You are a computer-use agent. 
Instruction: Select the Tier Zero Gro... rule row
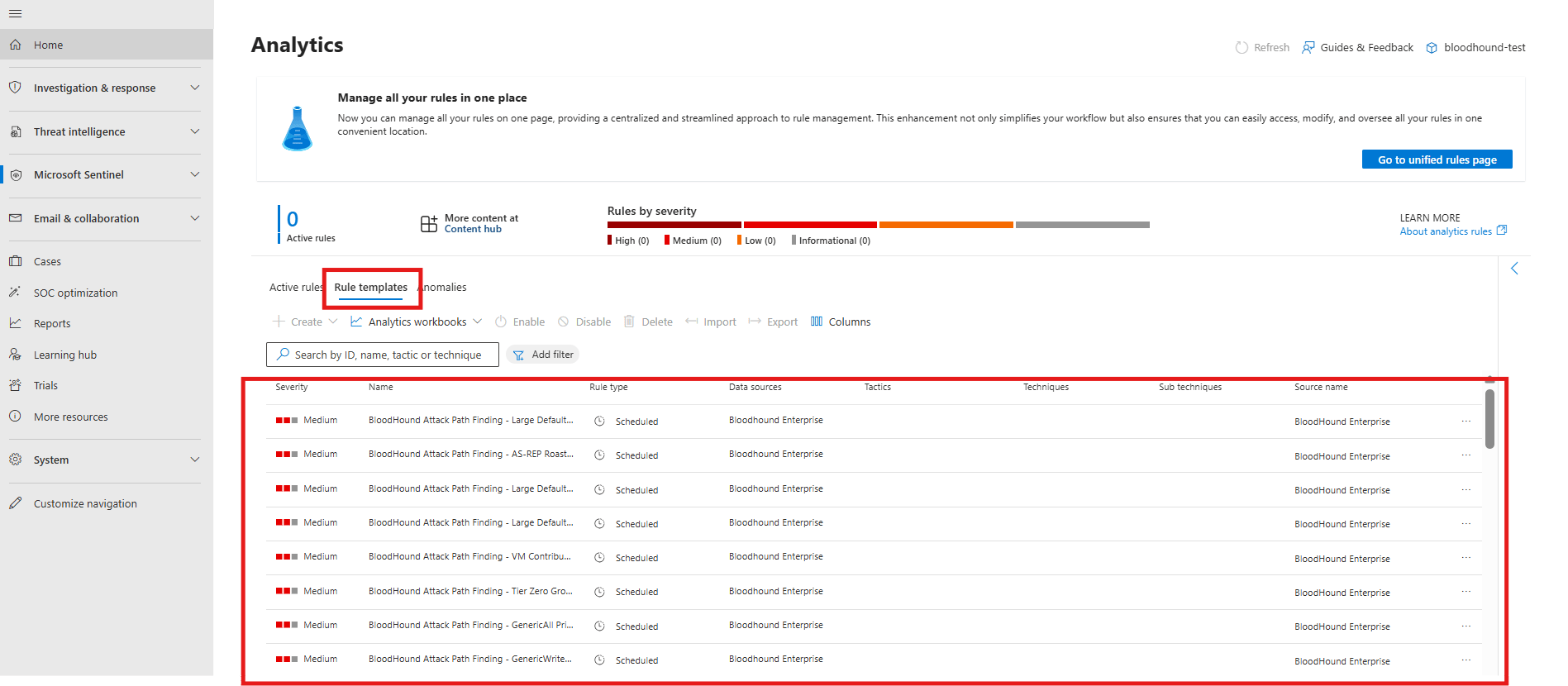[x=874, y=592]
